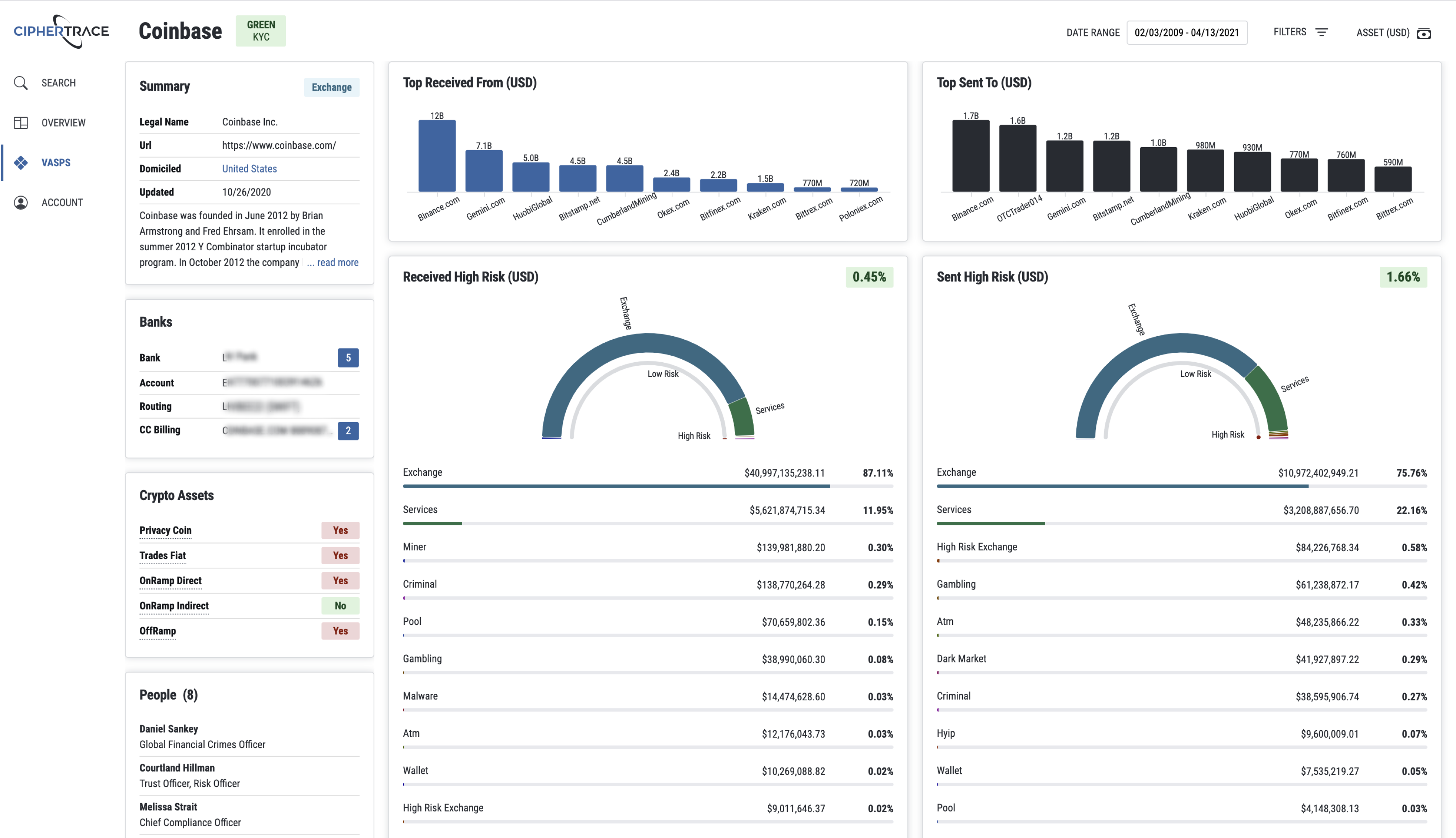Click OTCTrader014 bar in Top Sent To
1456x838 pixels.
(1018, 158)
